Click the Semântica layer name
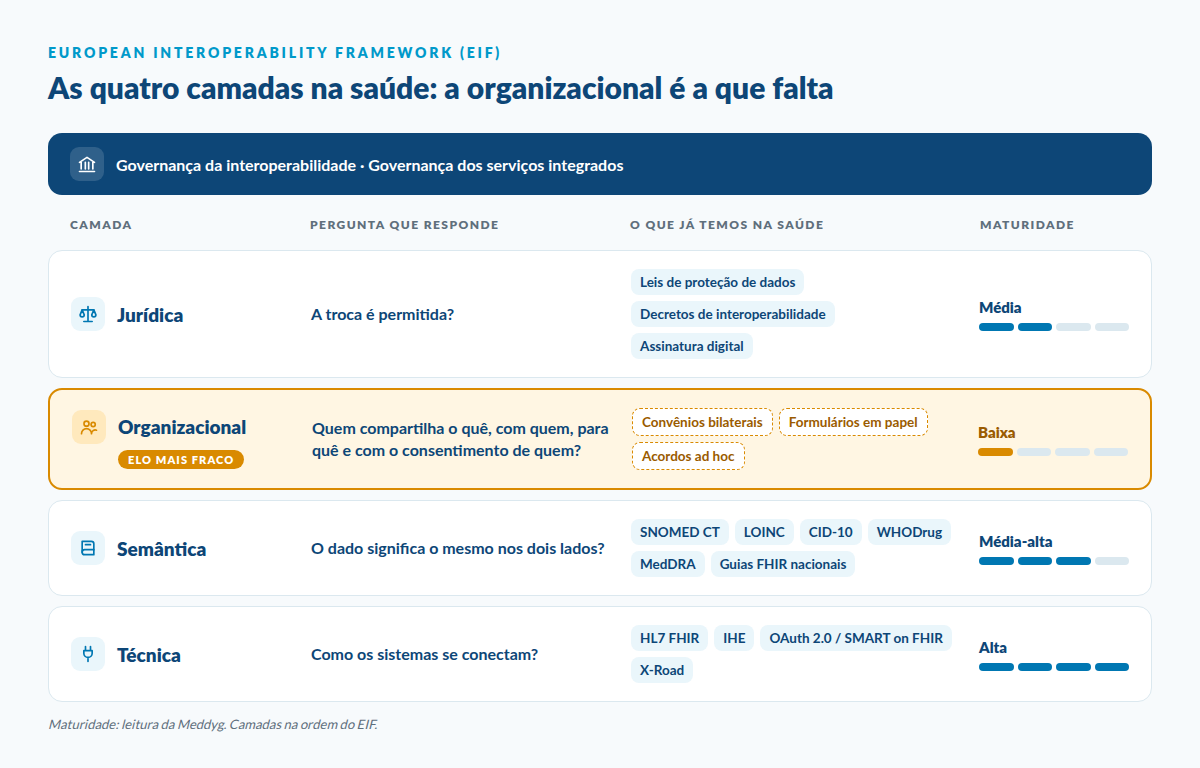Image resolution: width=1200 pixels, height=768 pixels. tap(162, 549)
